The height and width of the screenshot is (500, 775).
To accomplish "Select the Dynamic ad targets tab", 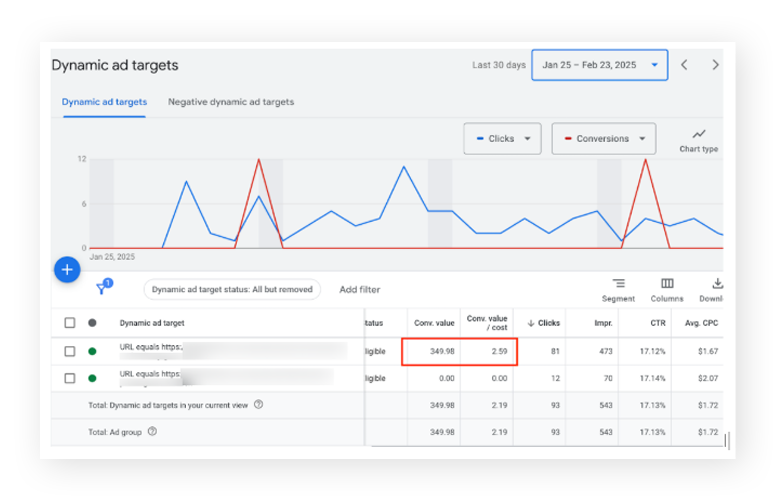I will (x=104, y=102).
